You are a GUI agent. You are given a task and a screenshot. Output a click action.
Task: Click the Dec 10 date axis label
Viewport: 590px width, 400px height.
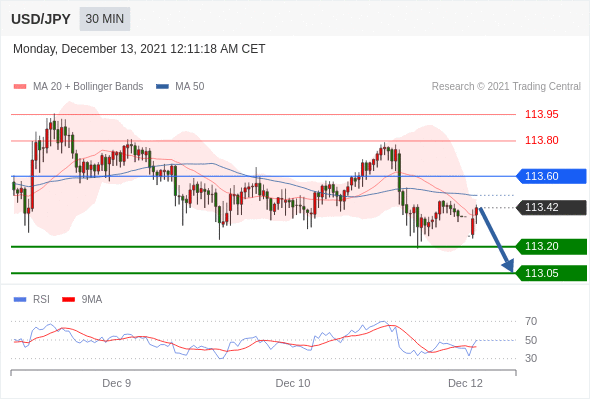(x=293, y=383)
